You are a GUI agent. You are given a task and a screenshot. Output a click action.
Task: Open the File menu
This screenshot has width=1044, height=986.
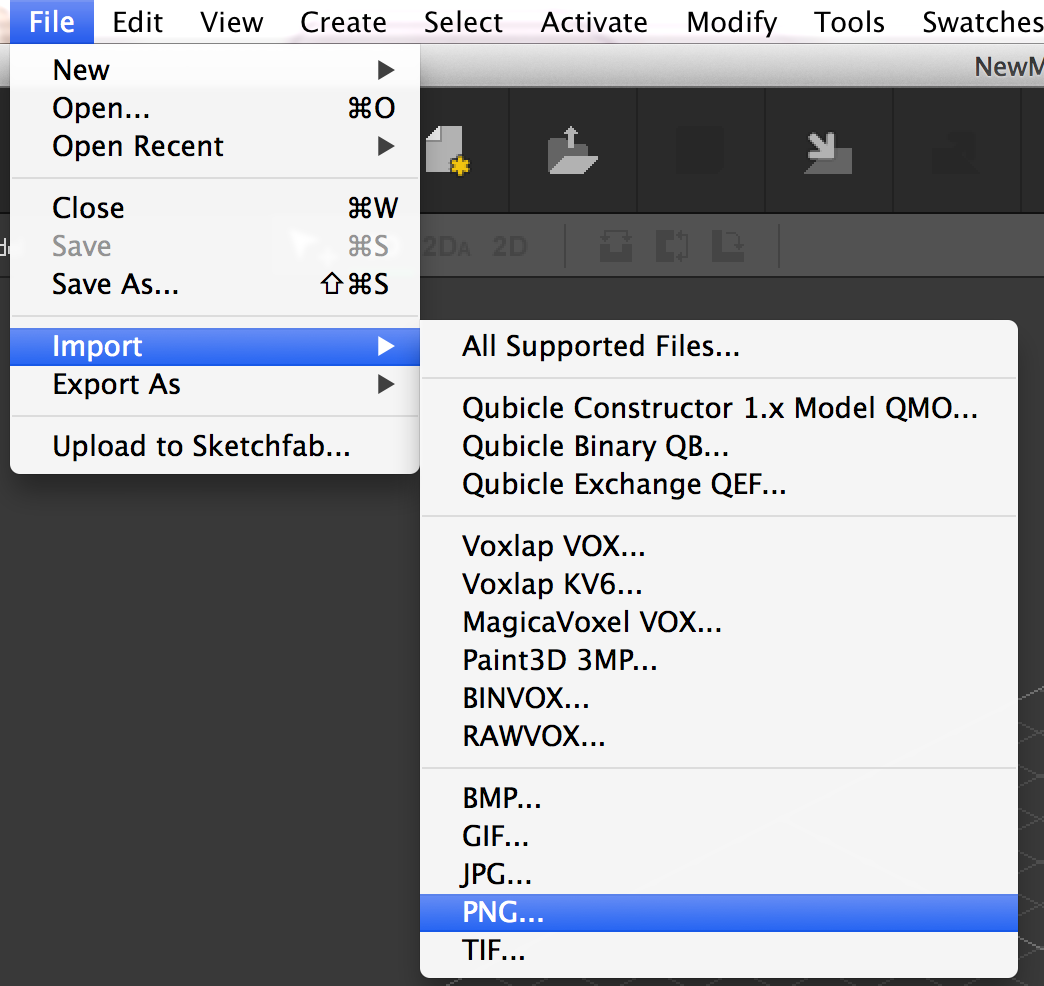[52, 22]
